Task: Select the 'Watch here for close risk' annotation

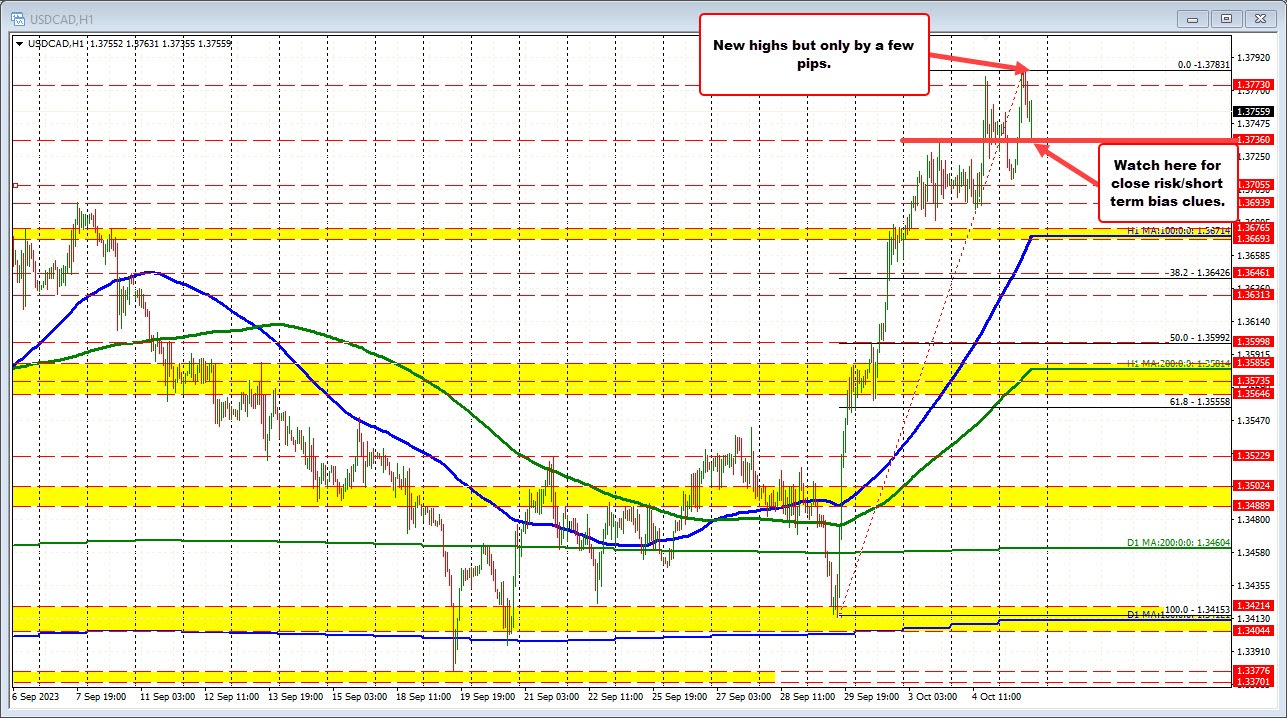Action: pyautogui.click(x=1168, y=184)
